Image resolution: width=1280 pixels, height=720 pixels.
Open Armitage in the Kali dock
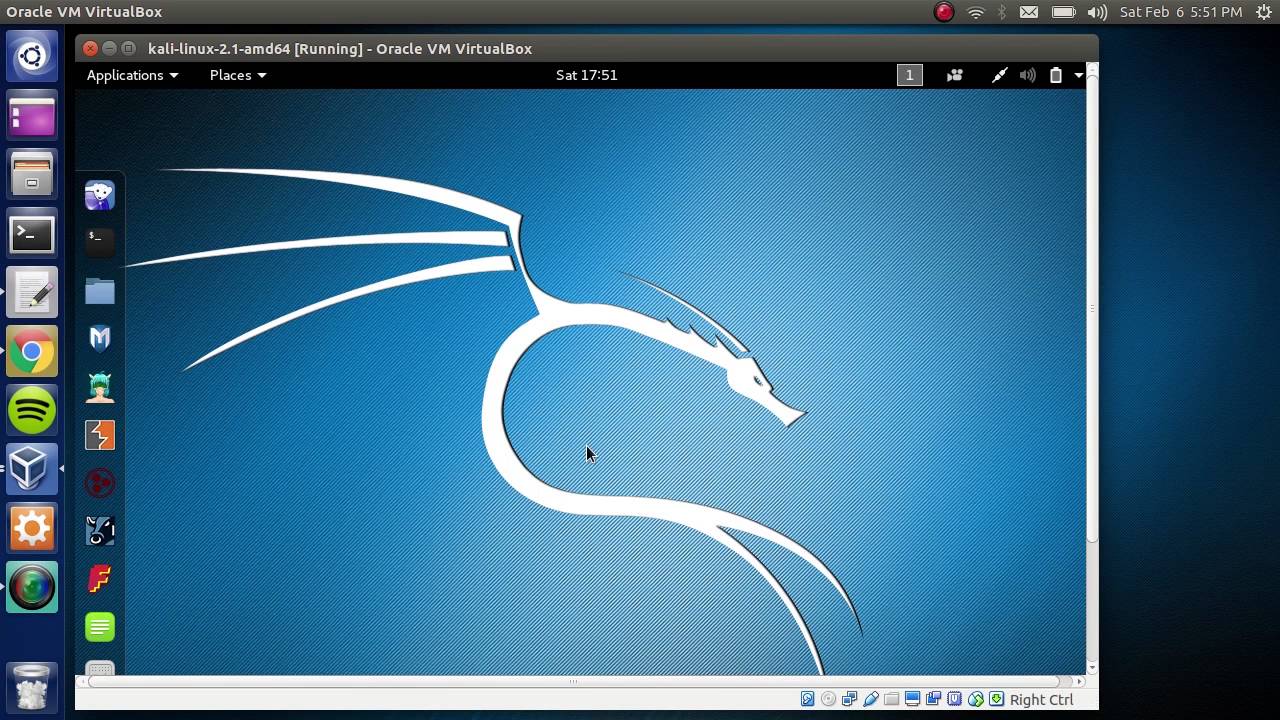tap(100, 386)
